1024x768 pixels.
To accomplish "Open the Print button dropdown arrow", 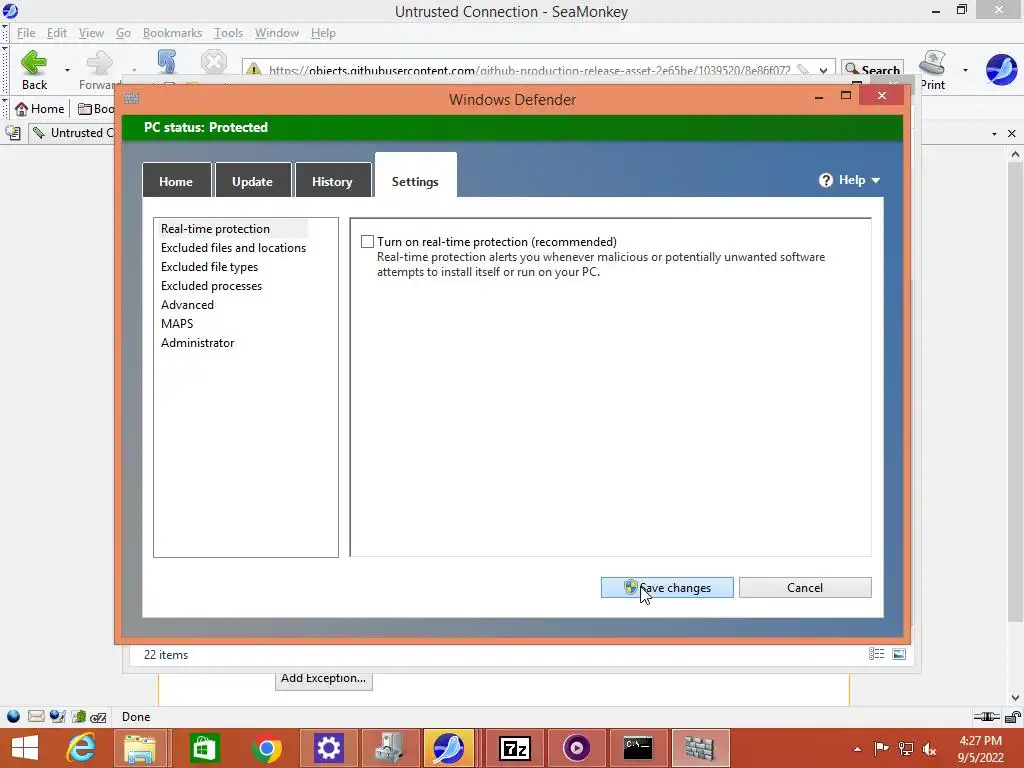I will (x=965, y=69).
